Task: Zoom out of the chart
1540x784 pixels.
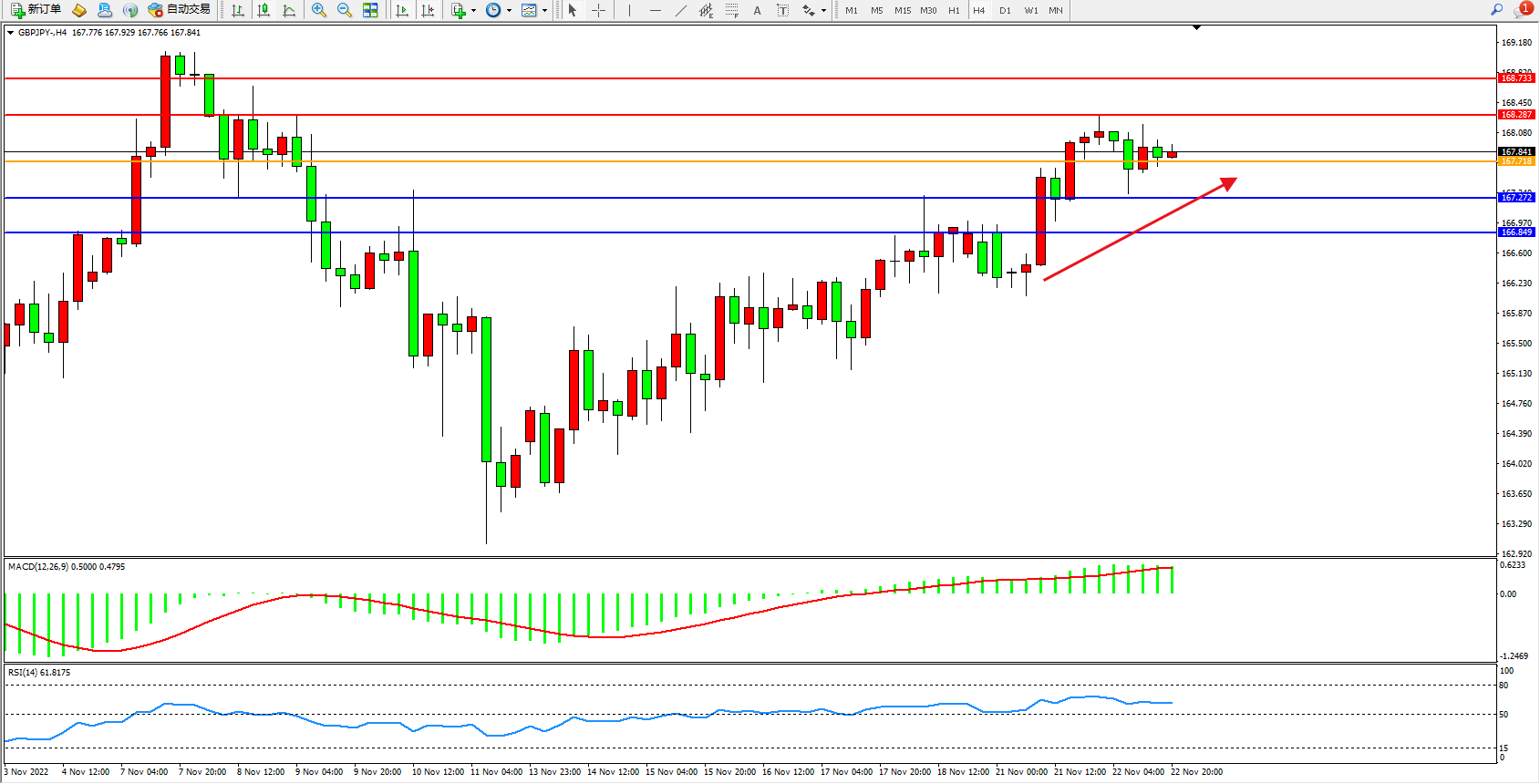Action: point(345,10)
